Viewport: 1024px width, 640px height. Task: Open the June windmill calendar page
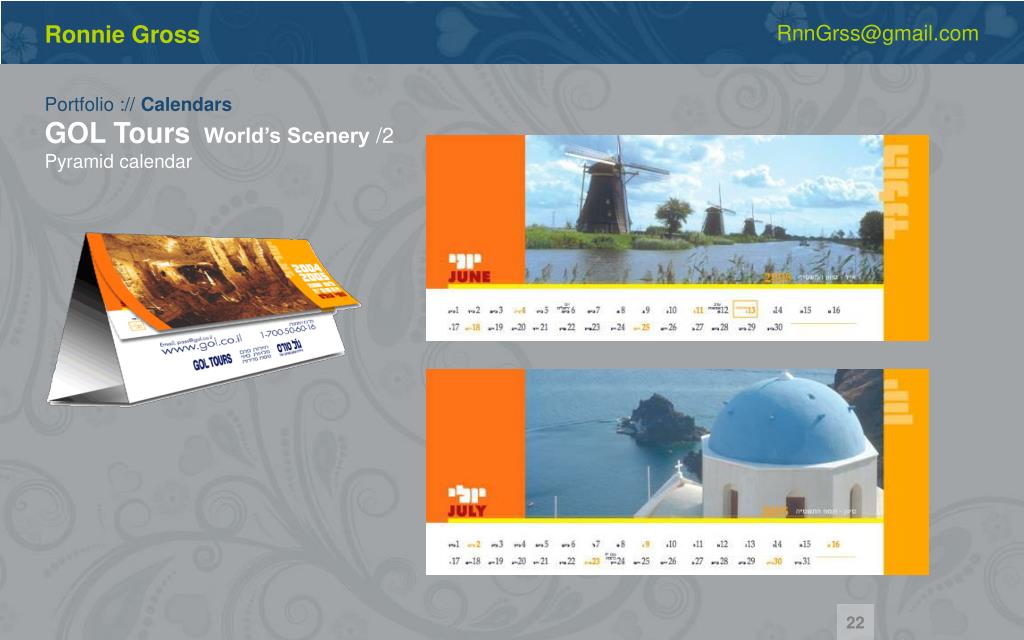click(677, 238)
